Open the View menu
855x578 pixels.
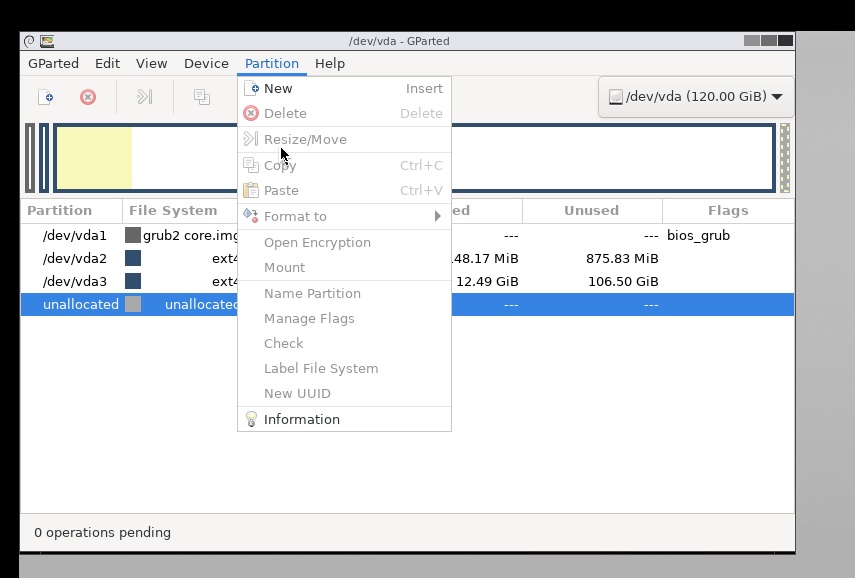[152, 63]
